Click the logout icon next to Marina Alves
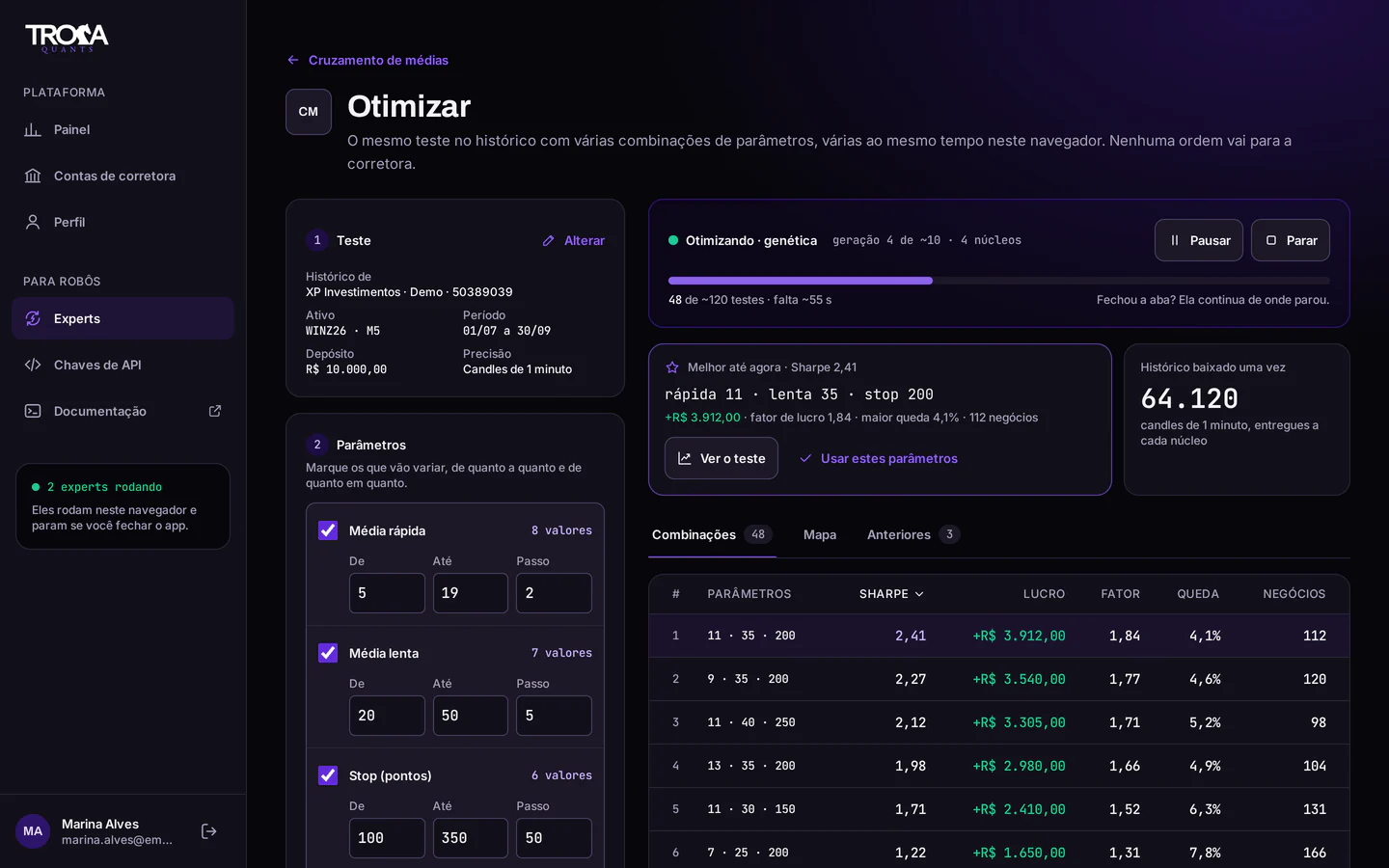Image resolution: width=1389 pixels, height=868 pixels. (208, 831)
